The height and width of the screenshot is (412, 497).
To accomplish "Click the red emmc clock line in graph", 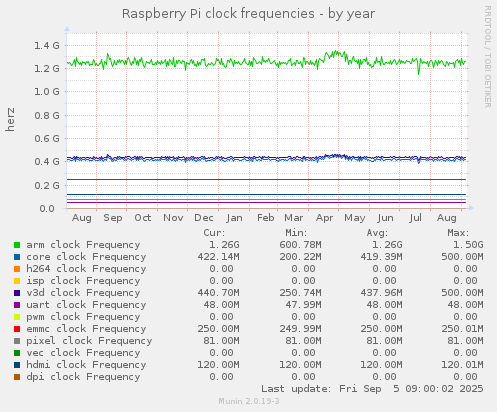I will coord(267,180).
